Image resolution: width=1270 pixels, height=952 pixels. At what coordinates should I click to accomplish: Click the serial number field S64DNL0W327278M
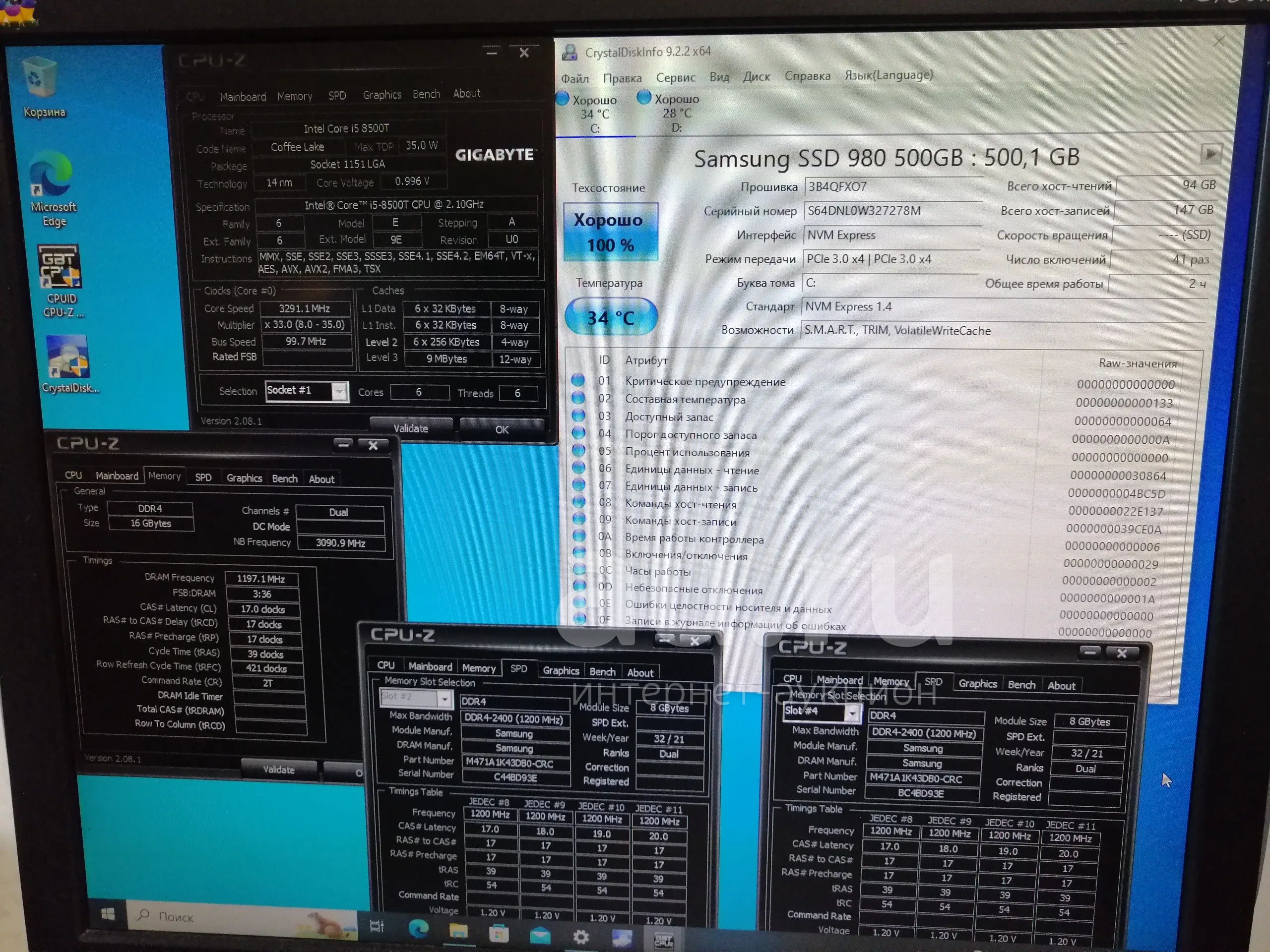pyautogui.click(x=893, y=211)
